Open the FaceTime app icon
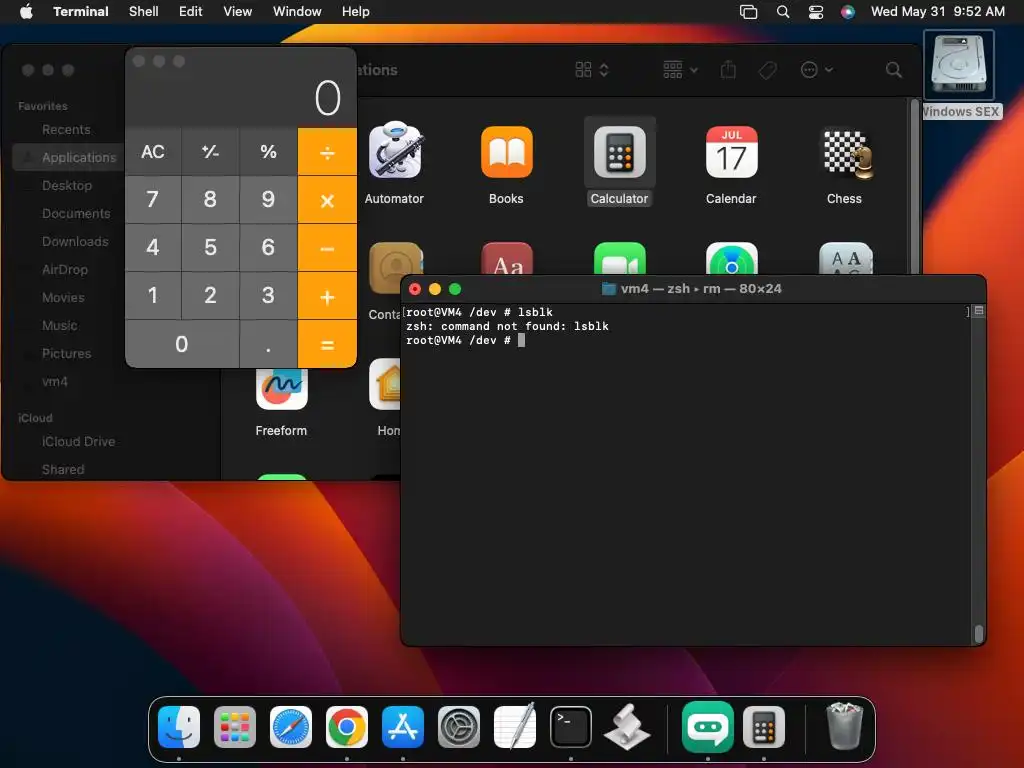Screen dimensions: 1024x768 click(x=620, y=259)
